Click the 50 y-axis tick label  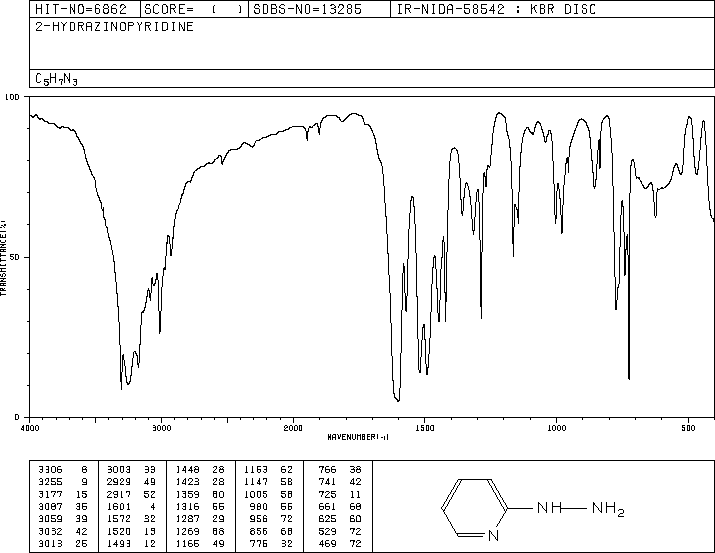point(14,257)
